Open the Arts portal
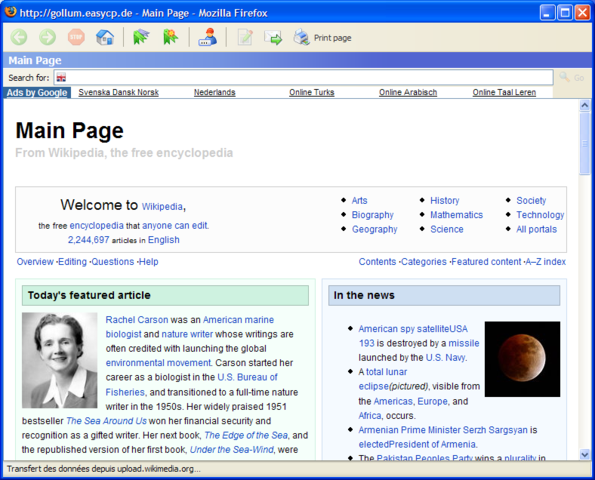The image size is (595, 480). click(x=359, y=200)
